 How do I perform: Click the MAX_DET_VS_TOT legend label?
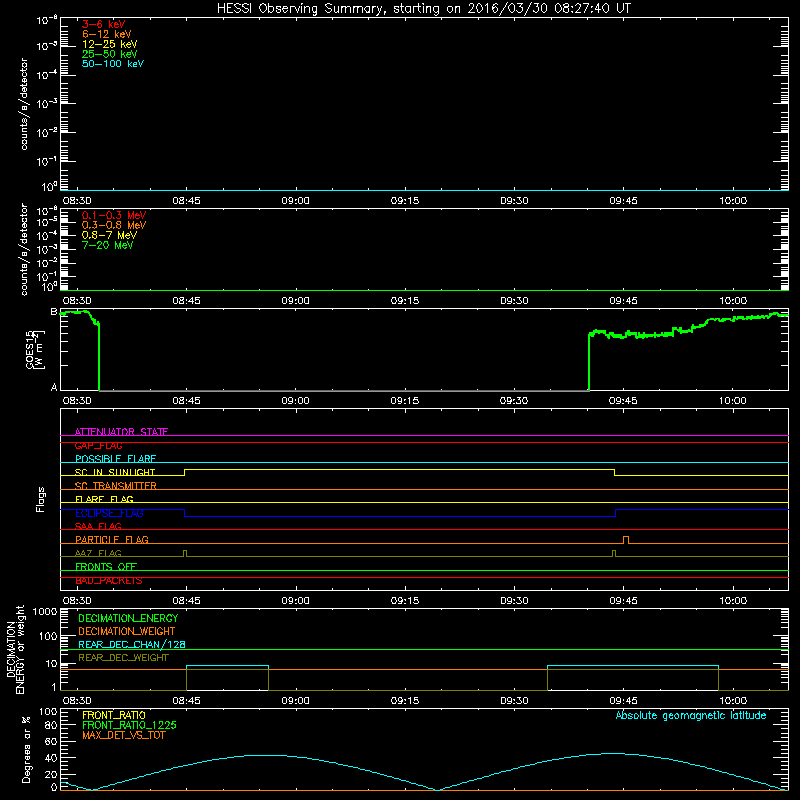click(123, 735)
